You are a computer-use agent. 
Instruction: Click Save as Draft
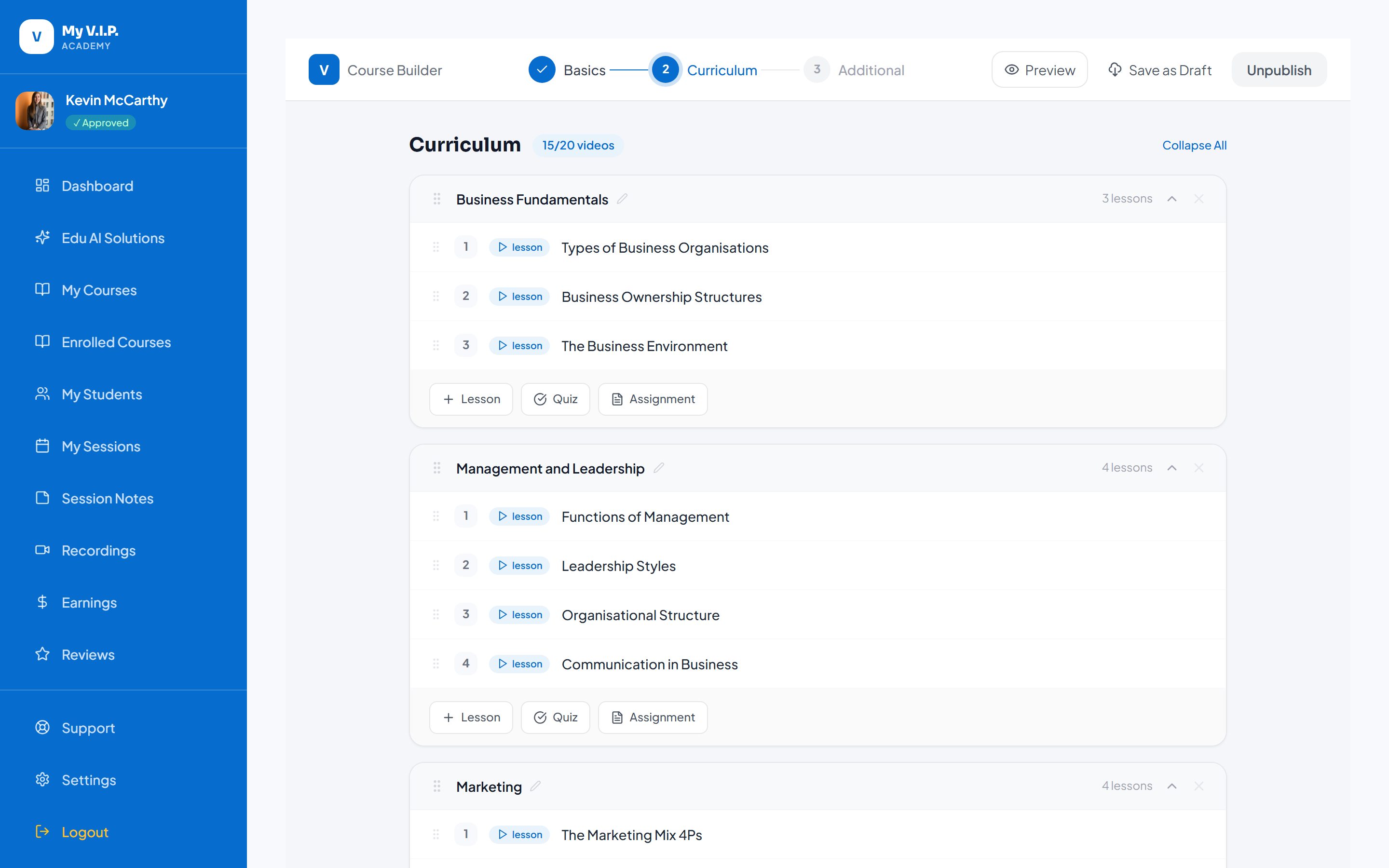tap(1159, 69)
